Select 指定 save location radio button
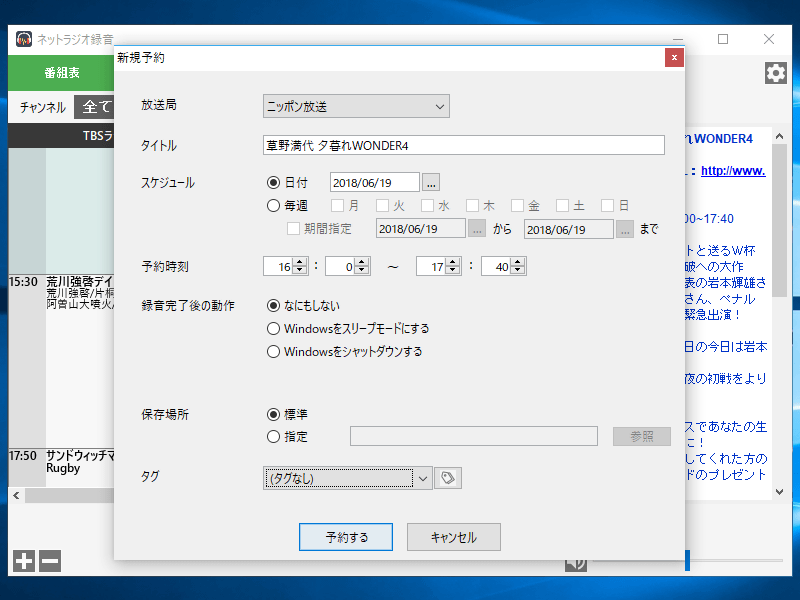 pos(274,436)
